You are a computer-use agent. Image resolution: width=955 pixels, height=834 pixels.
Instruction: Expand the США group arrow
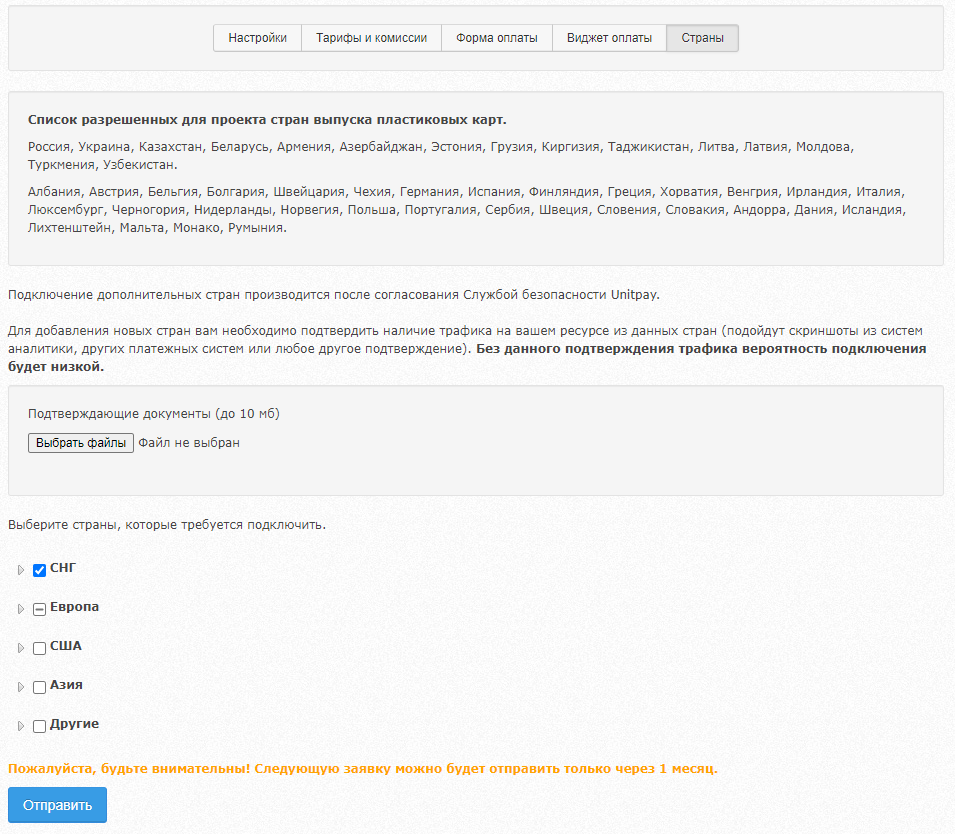[x=21, y=648]
